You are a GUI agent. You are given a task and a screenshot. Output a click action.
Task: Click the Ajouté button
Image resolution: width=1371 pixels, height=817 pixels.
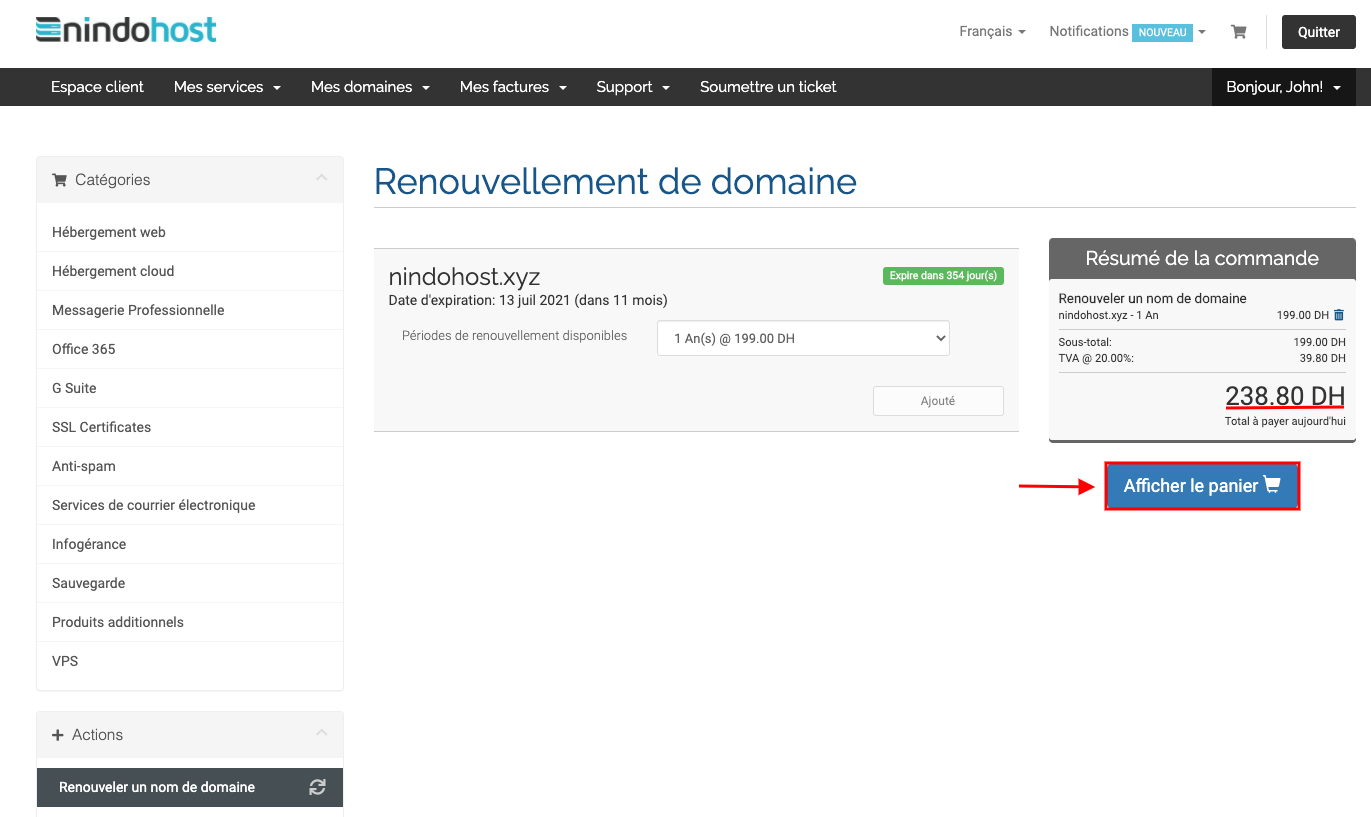[x=938, y=401]
